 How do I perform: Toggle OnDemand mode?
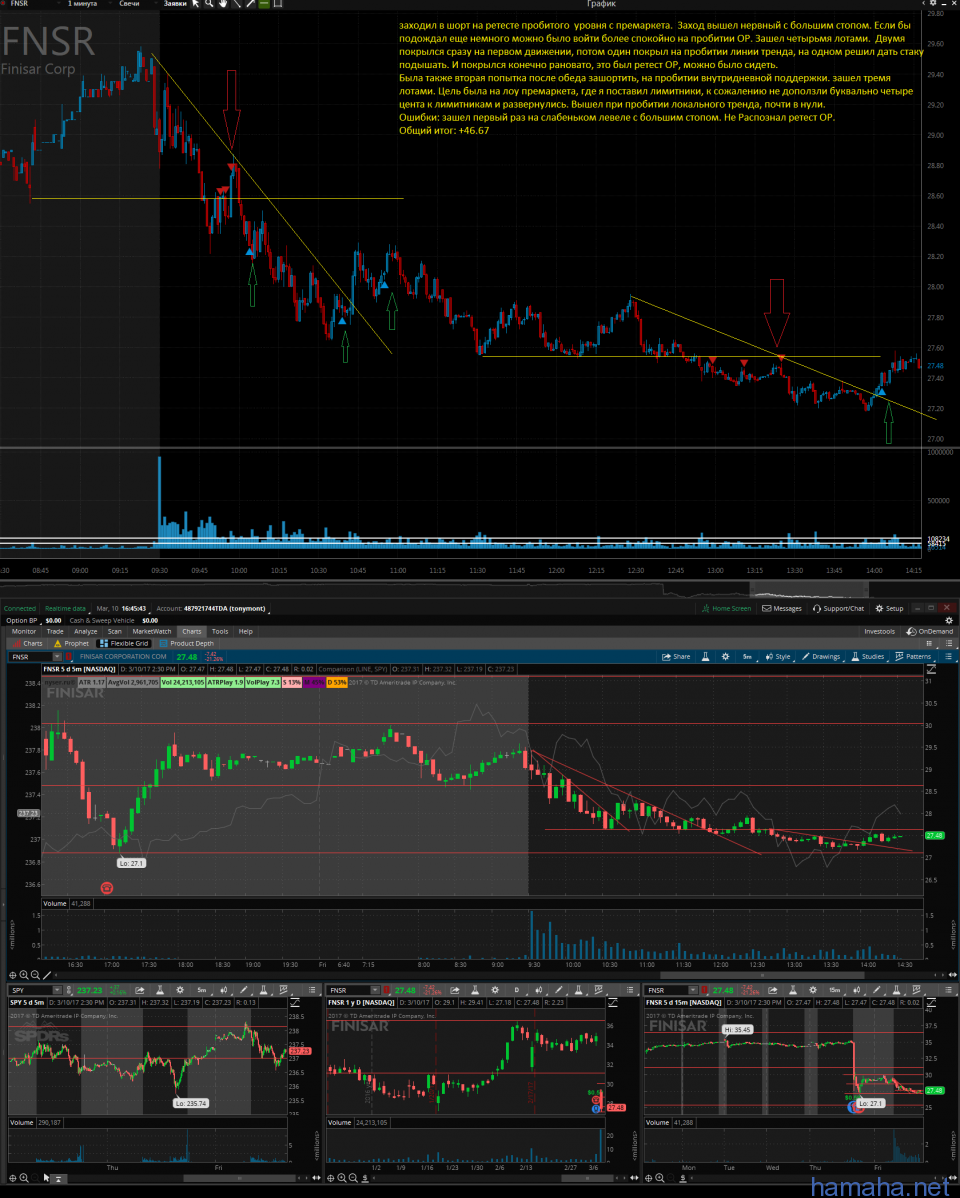click(x=929, y=632)
